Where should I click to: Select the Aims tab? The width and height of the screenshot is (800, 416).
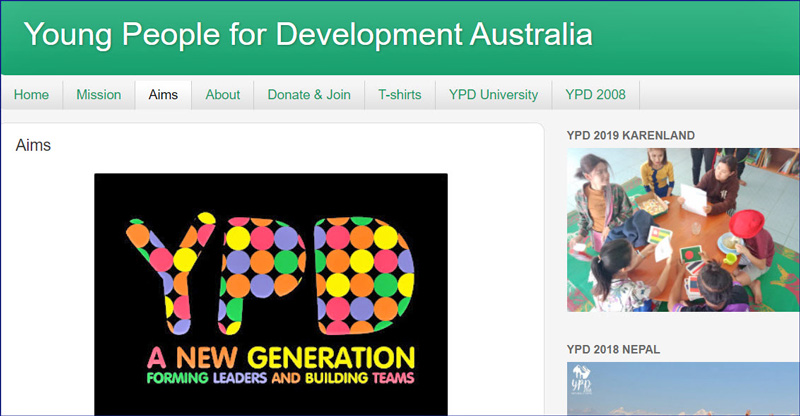tap(163, 95)
